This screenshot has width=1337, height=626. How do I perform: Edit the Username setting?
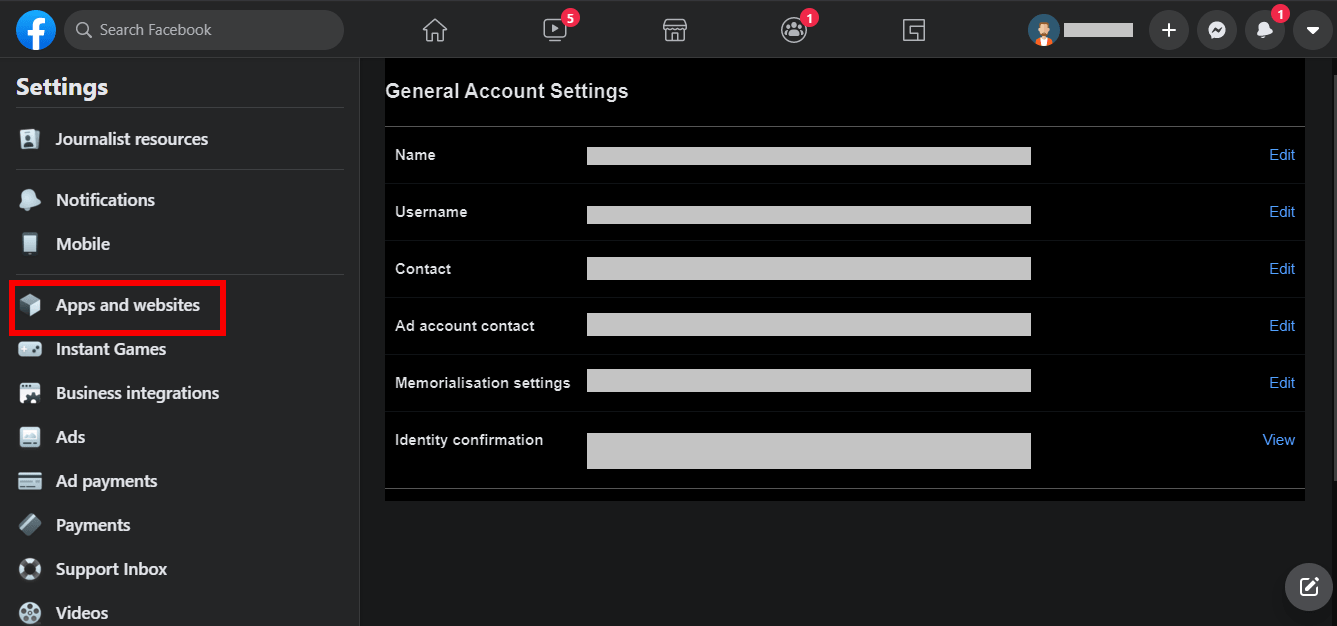click(1281, 212)
